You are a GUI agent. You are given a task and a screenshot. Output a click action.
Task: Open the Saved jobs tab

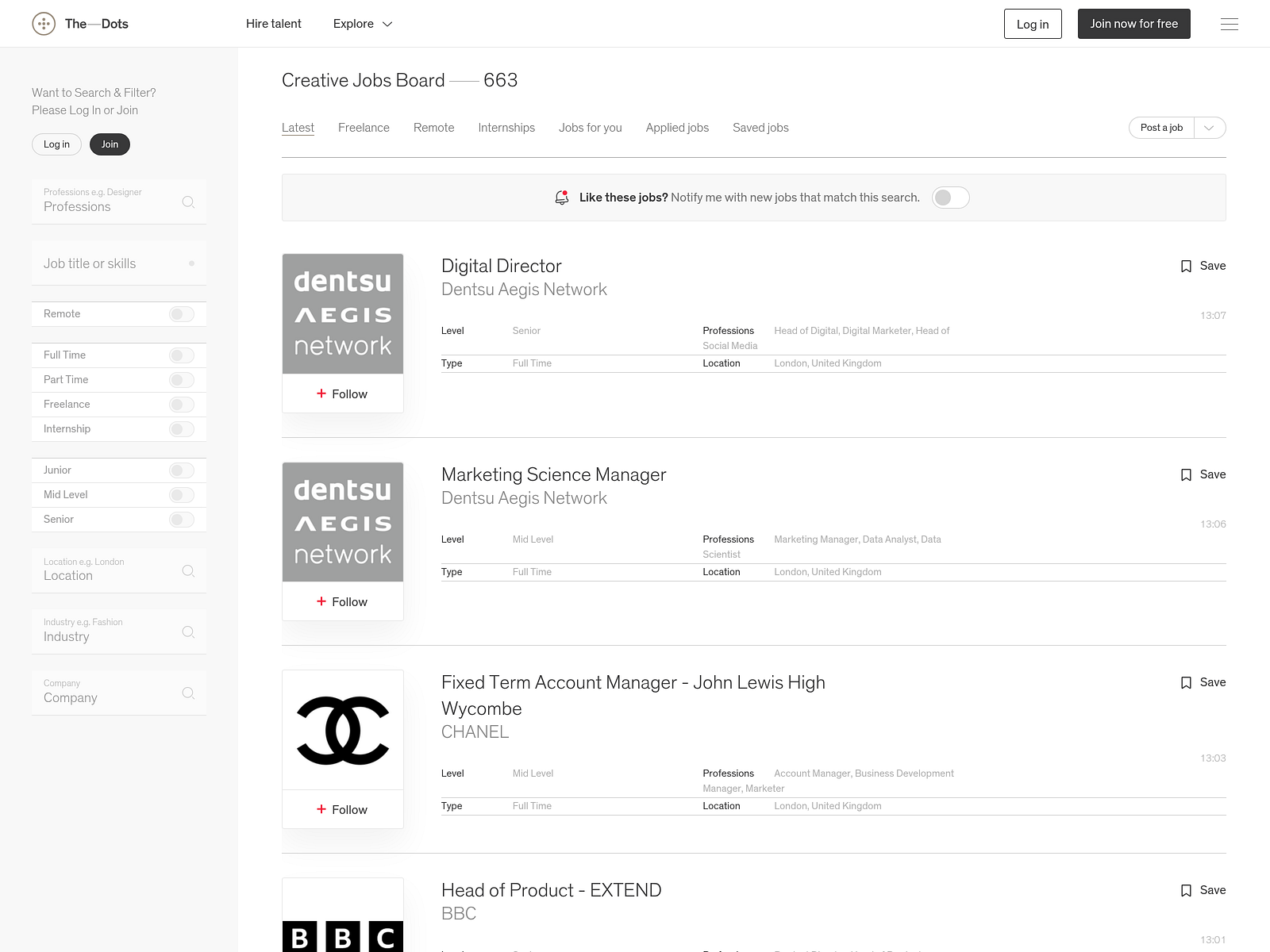760,128
